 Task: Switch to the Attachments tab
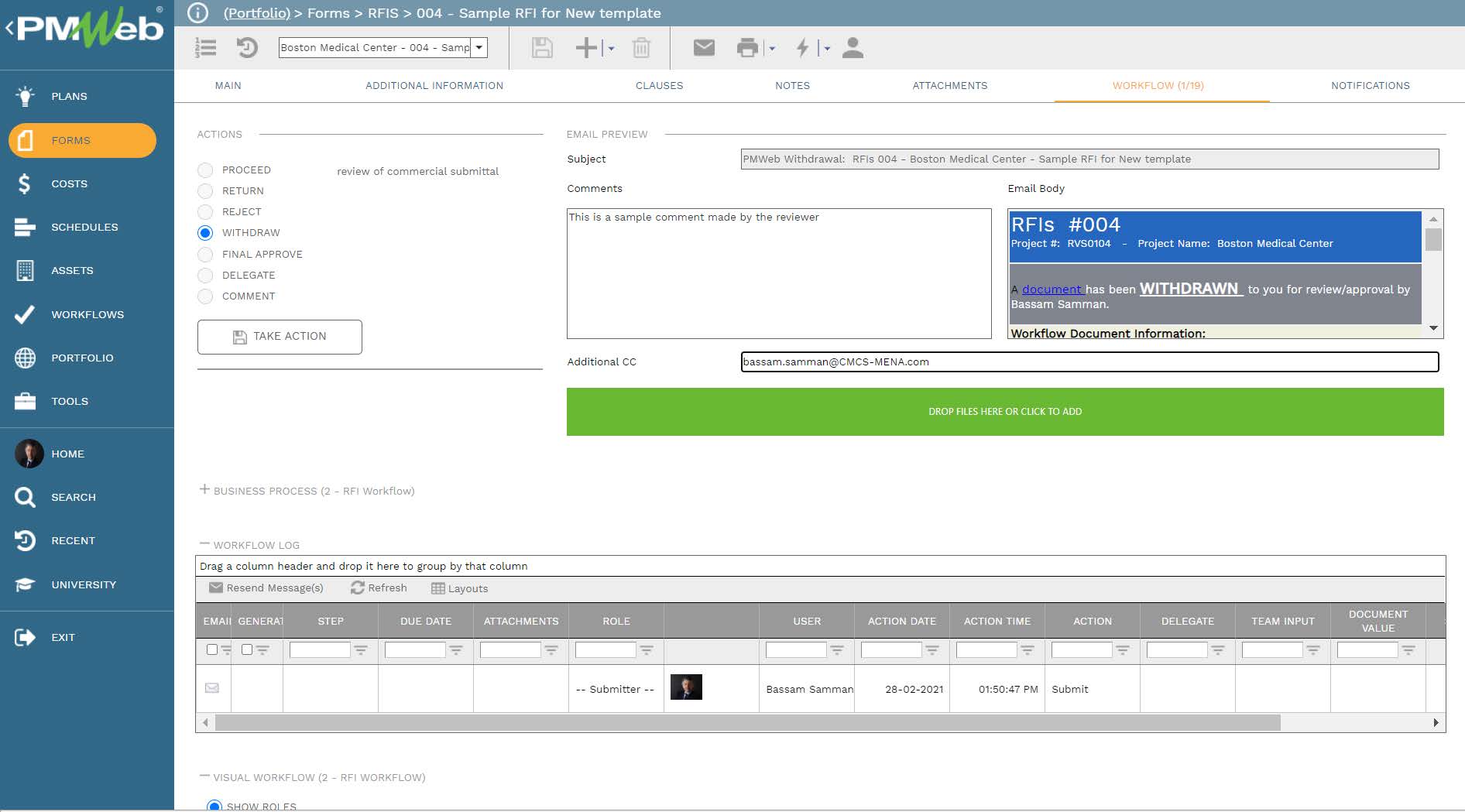click(950, 86)
